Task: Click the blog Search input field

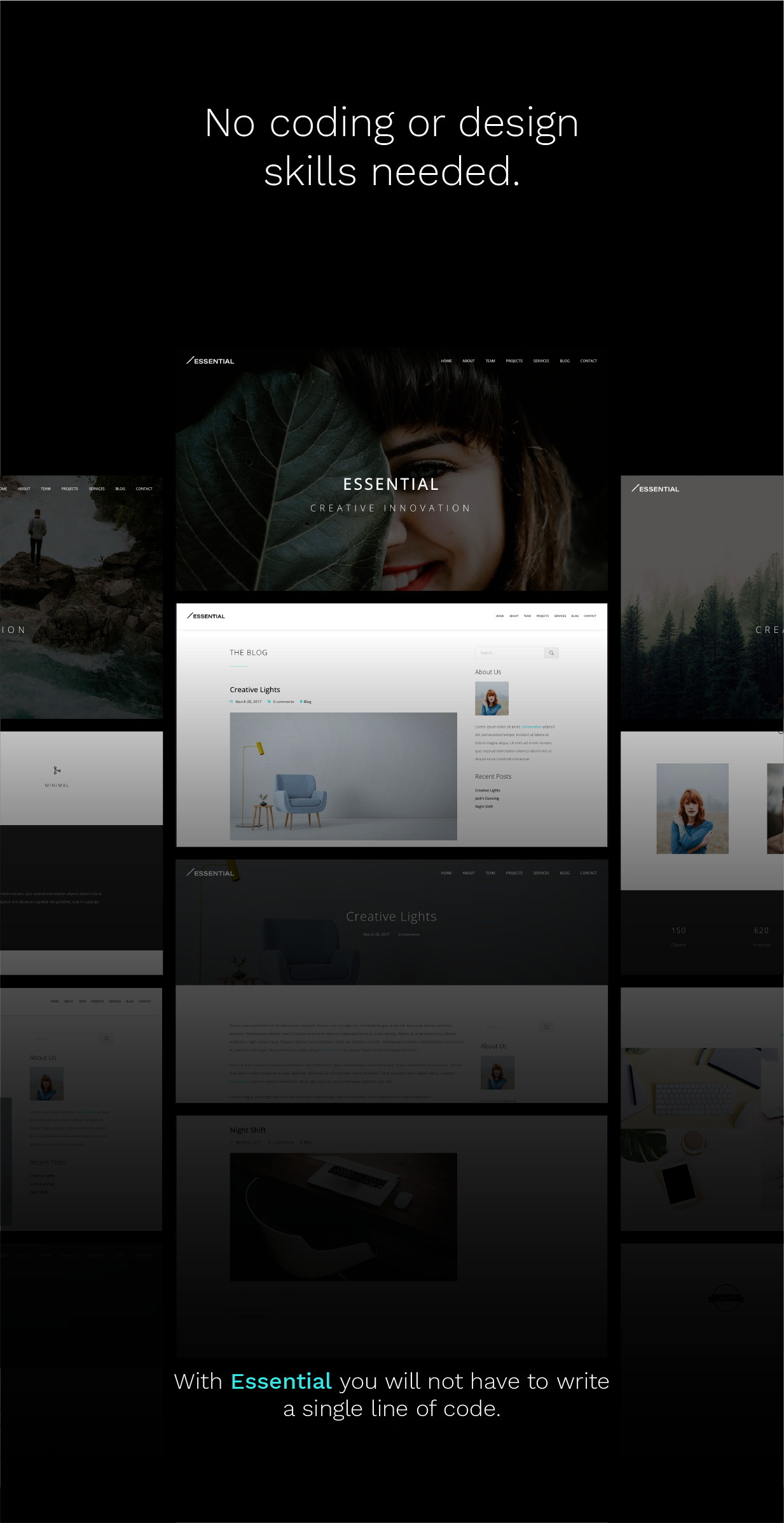Action: [509, 653]
